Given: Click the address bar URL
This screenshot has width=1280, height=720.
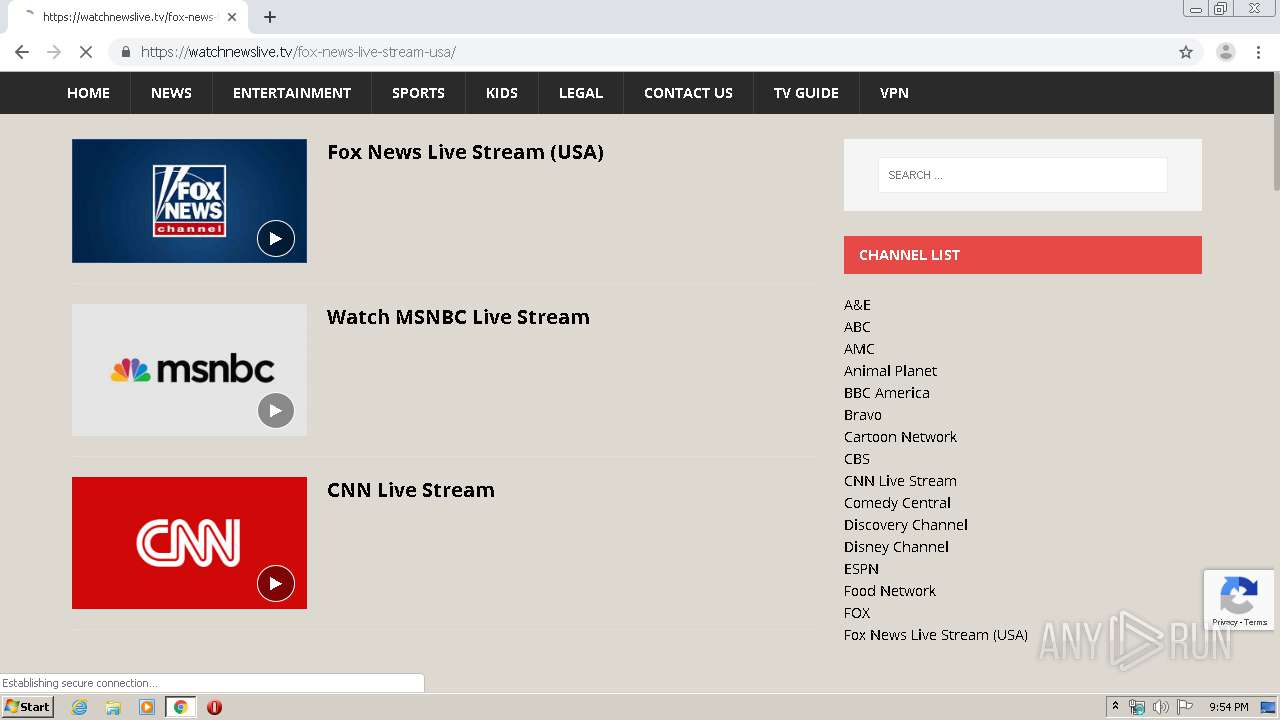Looking at the screenshot, I should coord(298,52).
